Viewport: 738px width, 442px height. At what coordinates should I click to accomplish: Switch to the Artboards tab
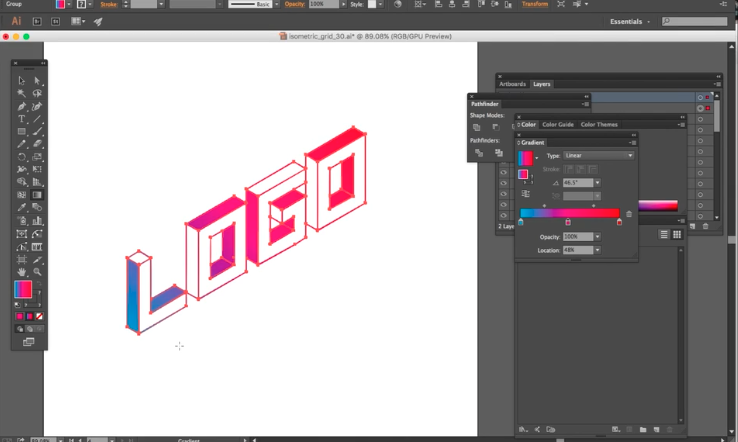pos(512,84)
